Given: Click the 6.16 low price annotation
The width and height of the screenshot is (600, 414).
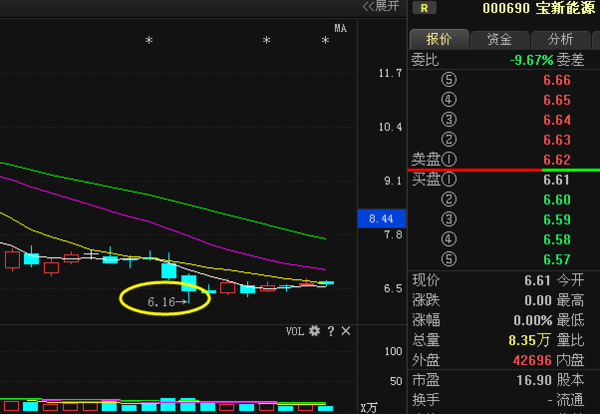Looking at the screenshot, I should [x=160, y=301].
